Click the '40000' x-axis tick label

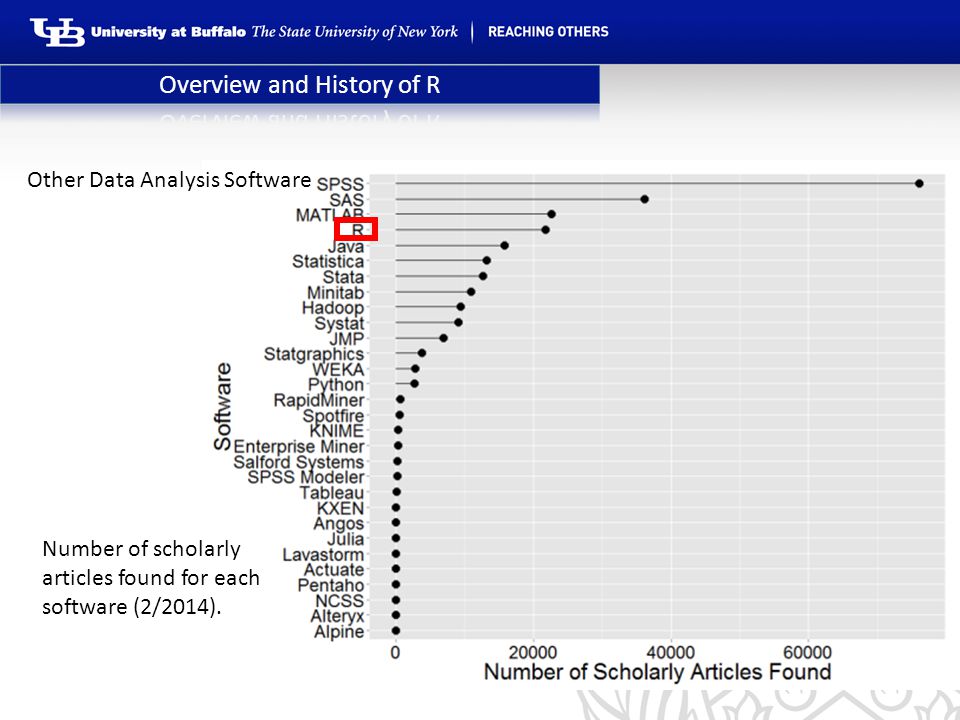click(670, 653)
